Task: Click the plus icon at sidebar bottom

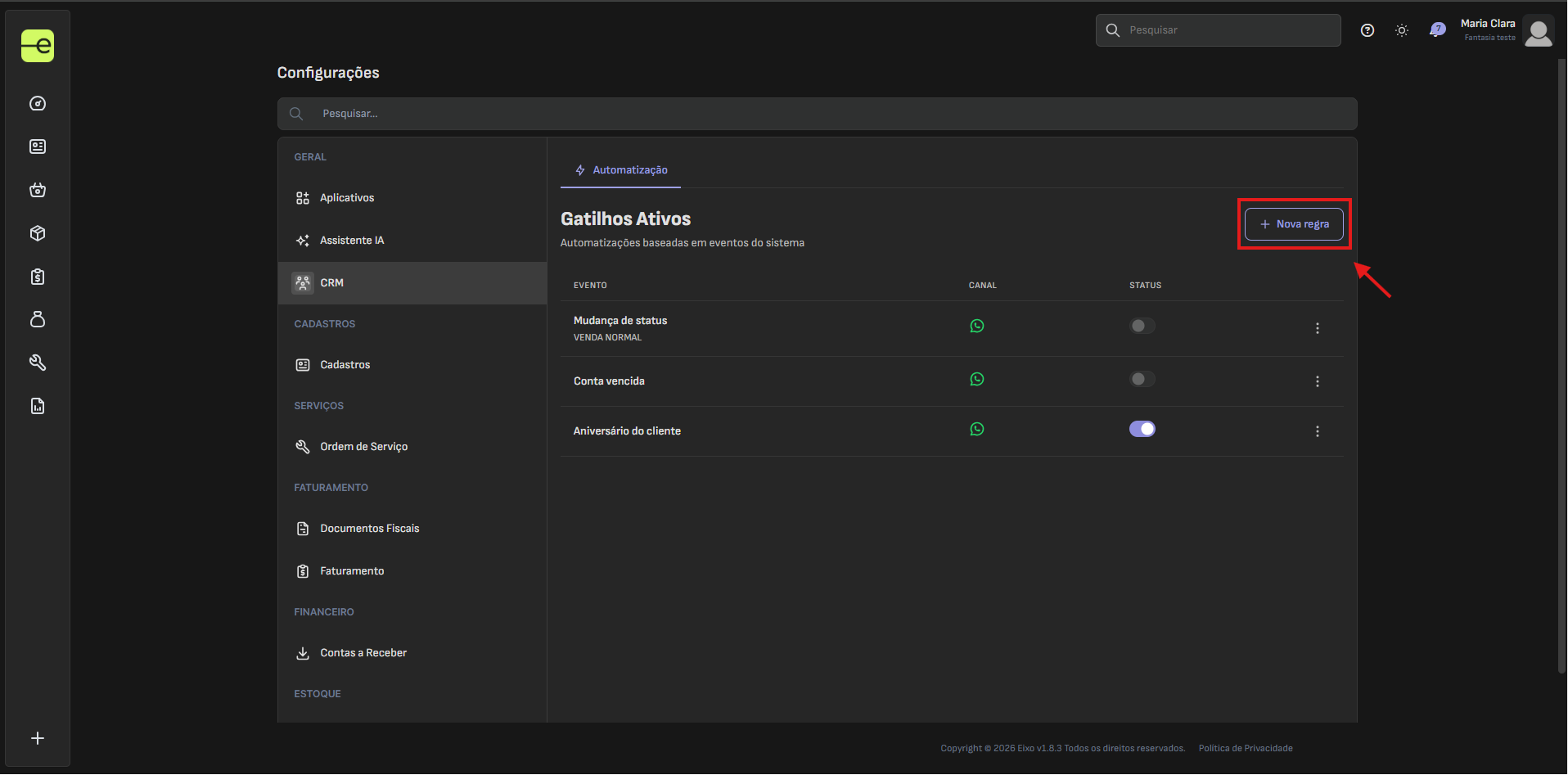Action: coord(38,738)
